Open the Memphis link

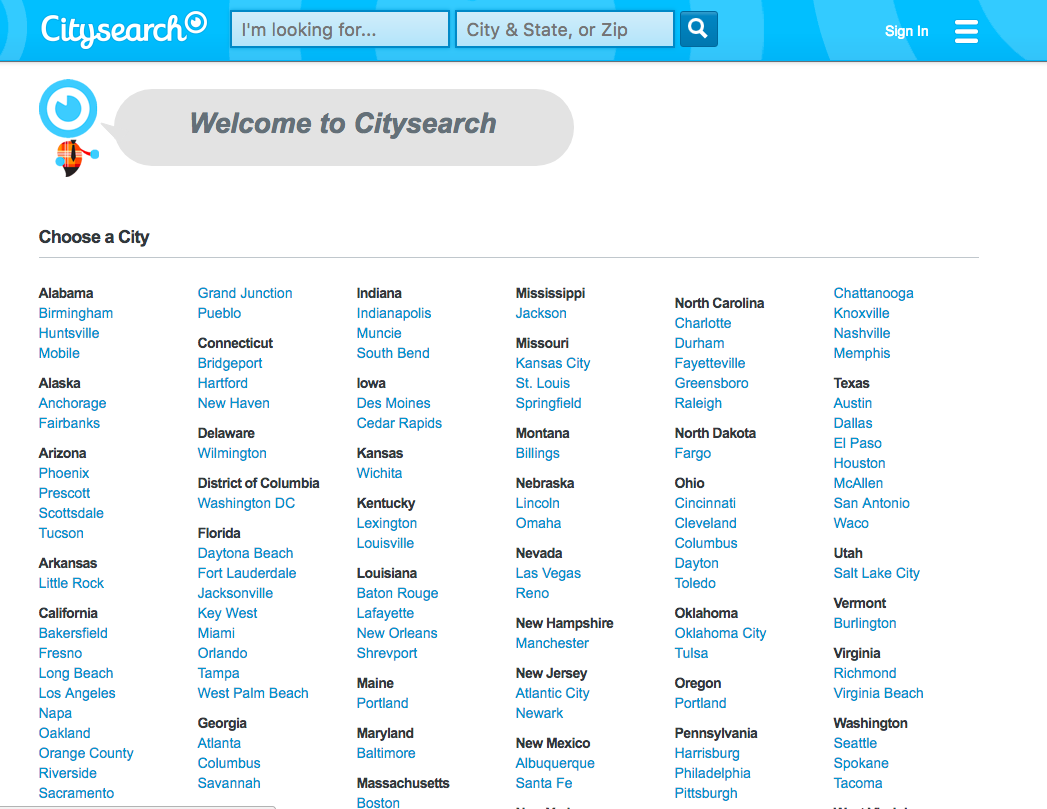(x=861, y=353)
